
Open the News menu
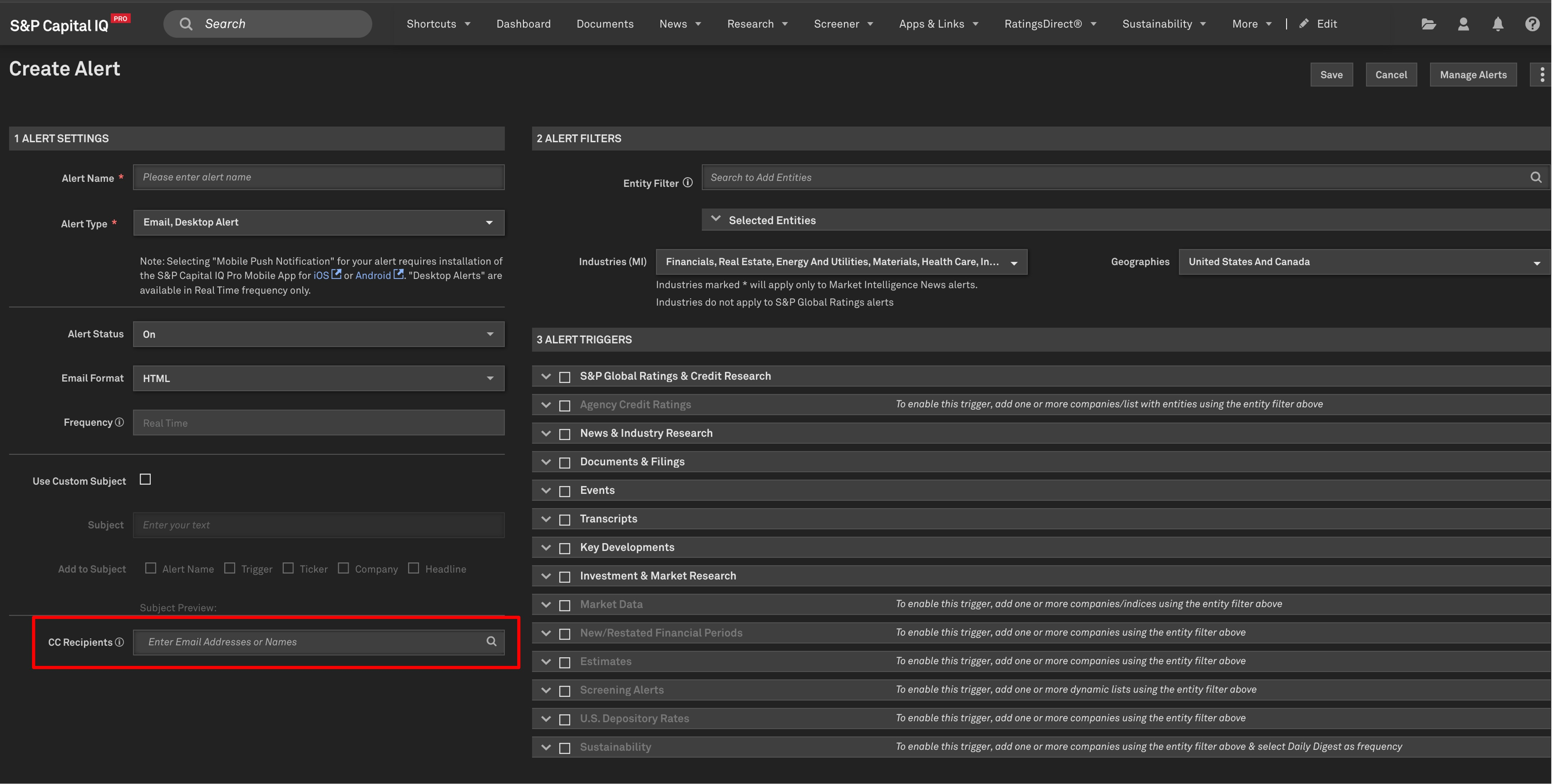coord(680,24)
